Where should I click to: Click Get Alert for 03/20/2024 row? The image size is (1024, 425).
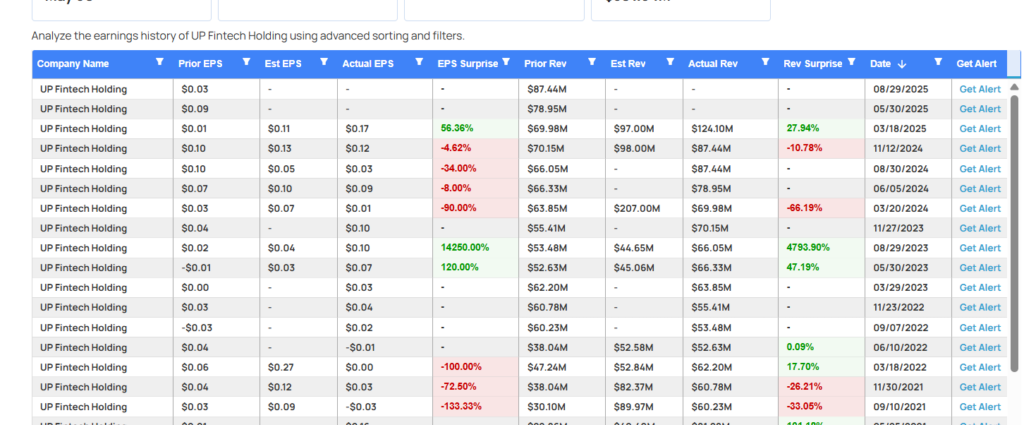(x=980, y=208)
